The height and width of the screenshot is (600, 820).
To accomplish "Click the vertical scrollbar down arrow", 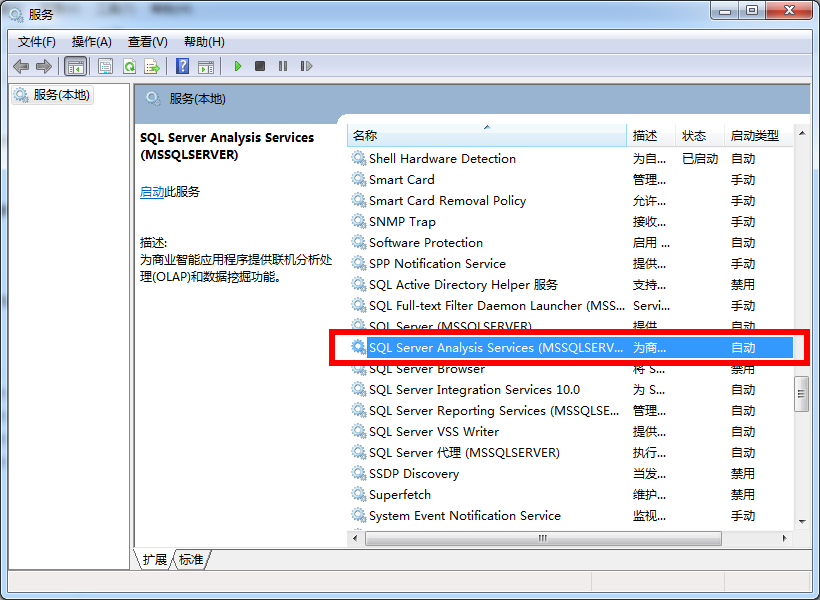I will (802, 522).
